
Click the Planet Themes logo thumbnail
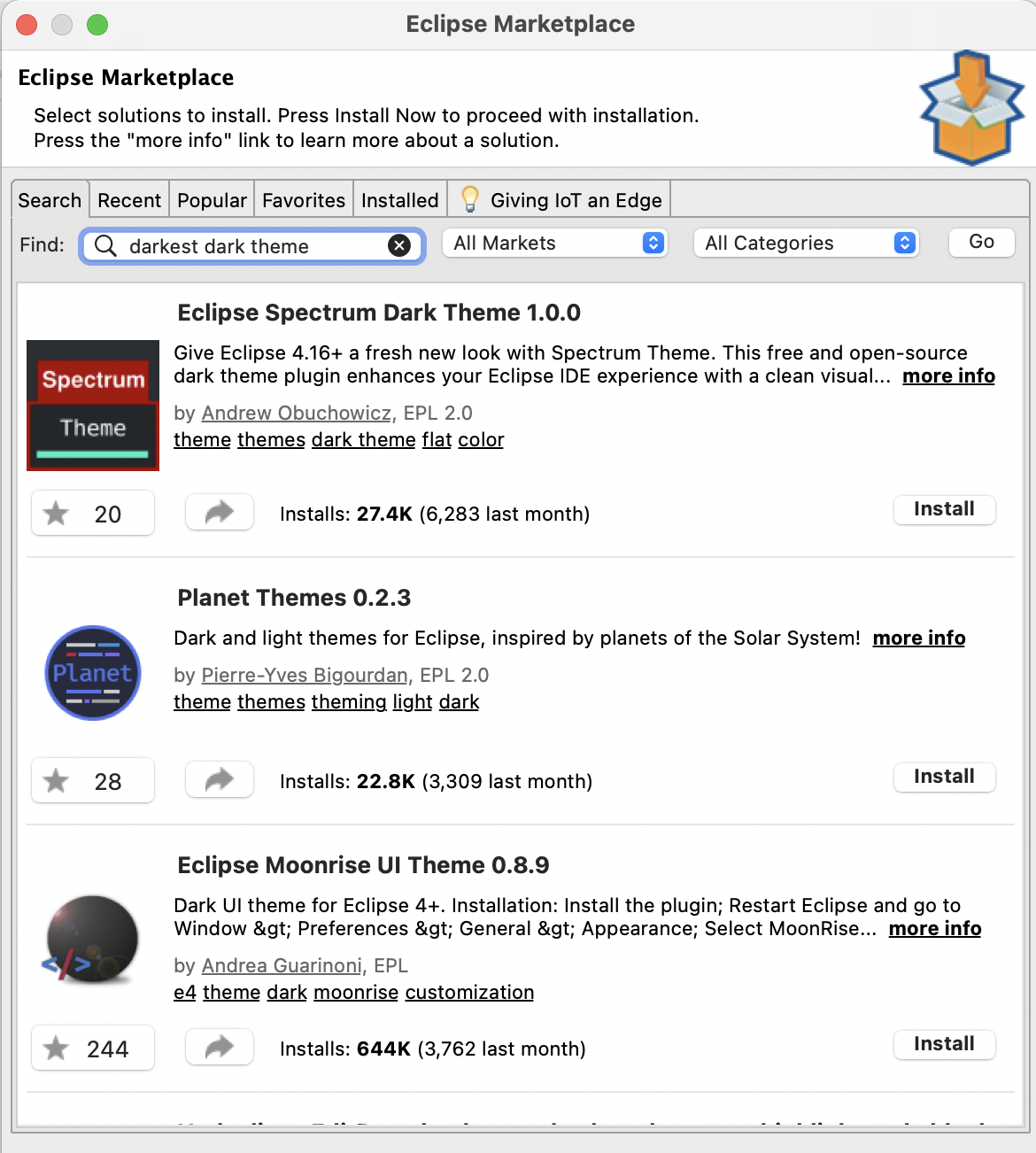pos(93,673)
